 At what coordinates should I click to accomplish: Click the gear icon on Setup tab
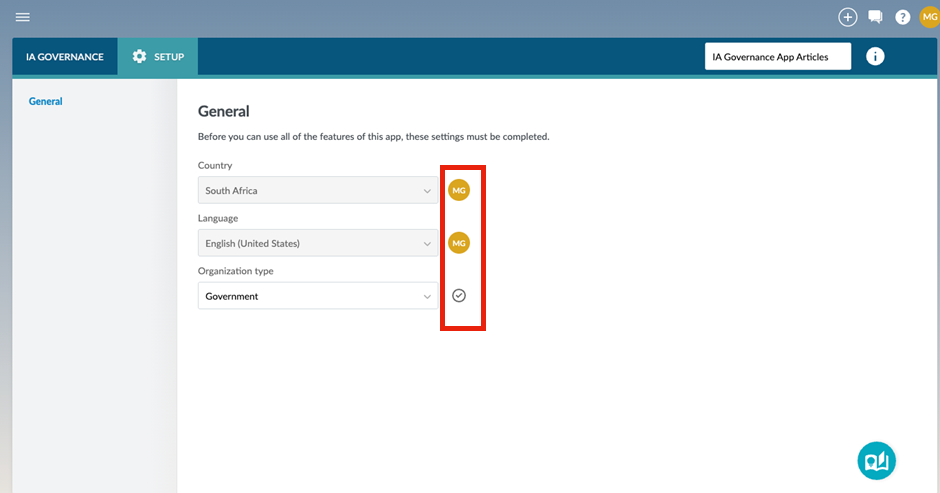click(139, 57)
